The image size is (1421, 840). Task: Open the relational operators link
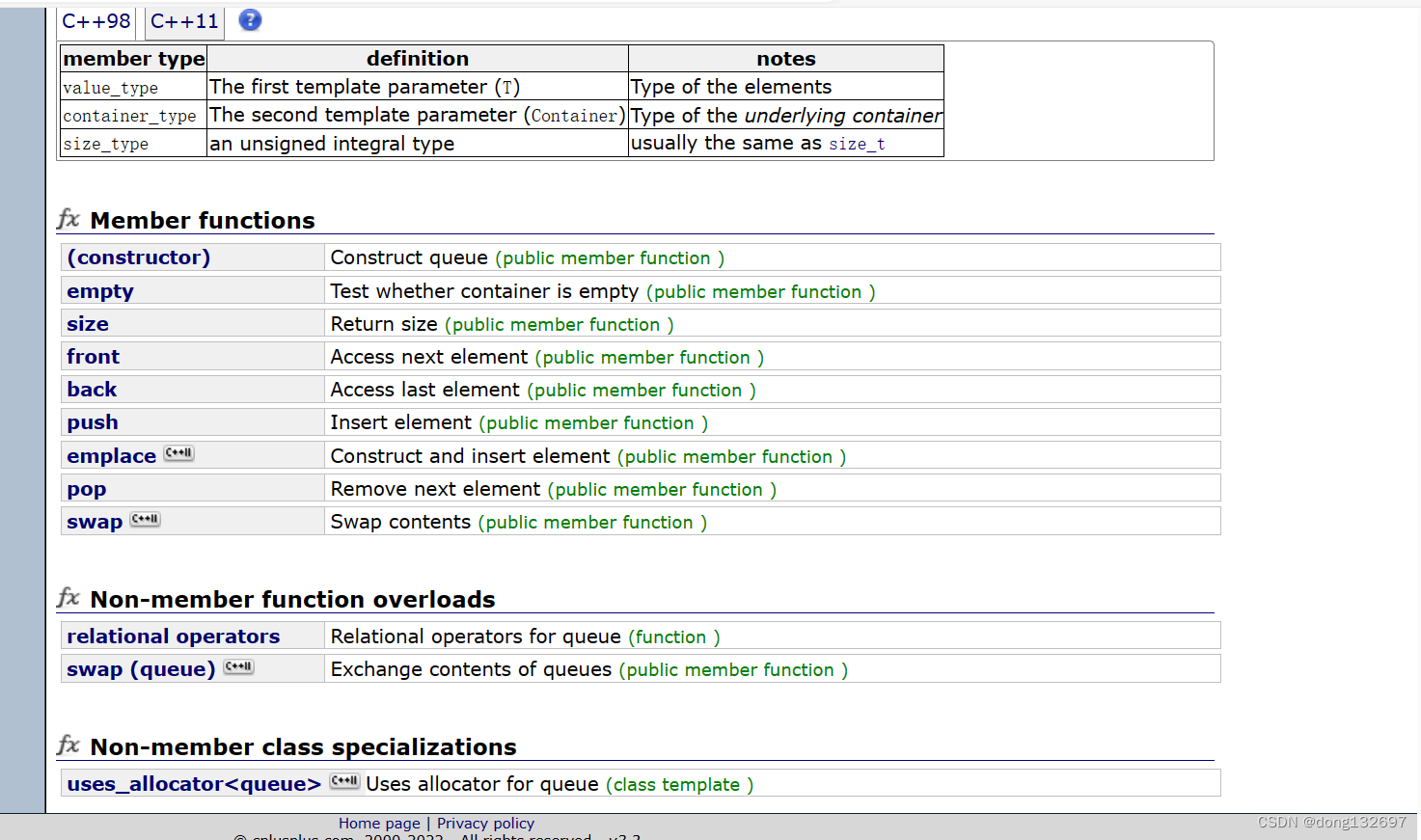174,637
